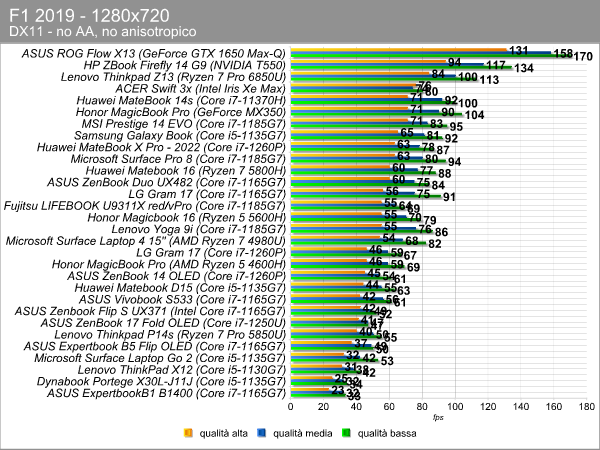
Task: Select the Honor Magicbook 16 row label
Action: pyautogui.click(x=187, y=218)
